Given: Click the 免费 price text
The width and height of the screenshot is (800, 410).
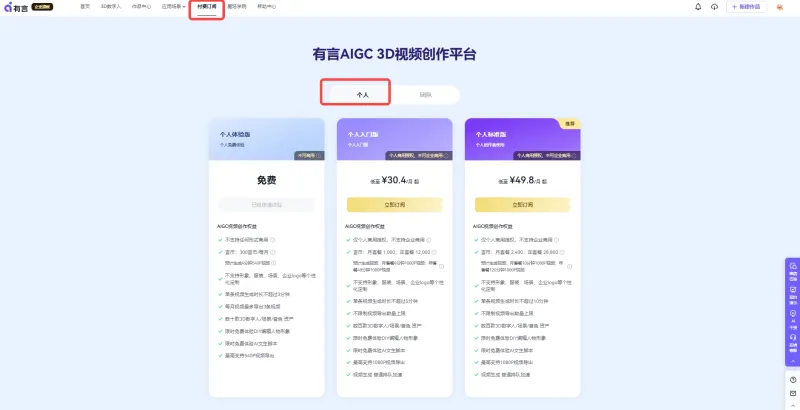Looking at the screenshot, I should 266,180.
